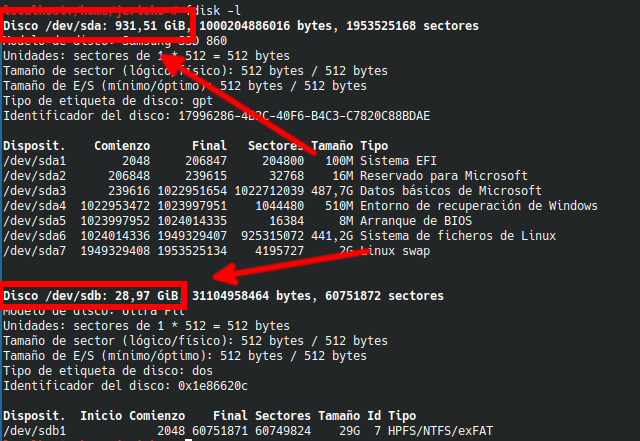Screen dimensions: 640x441
Task: Click /dev/sda3 in the partition list
Action: 35,190
